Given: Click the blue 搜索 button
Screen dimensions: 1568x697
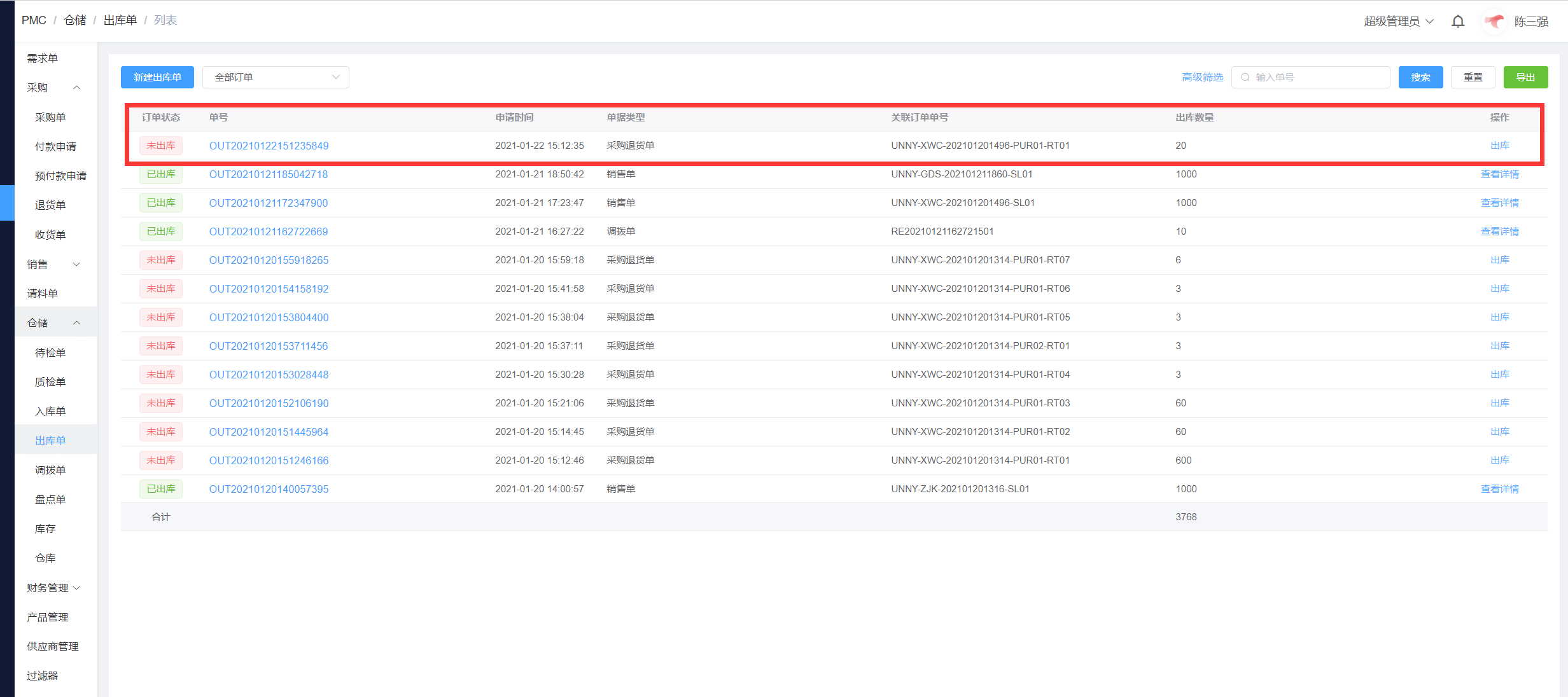Looking at the screenshot, I should point(1420,78).
